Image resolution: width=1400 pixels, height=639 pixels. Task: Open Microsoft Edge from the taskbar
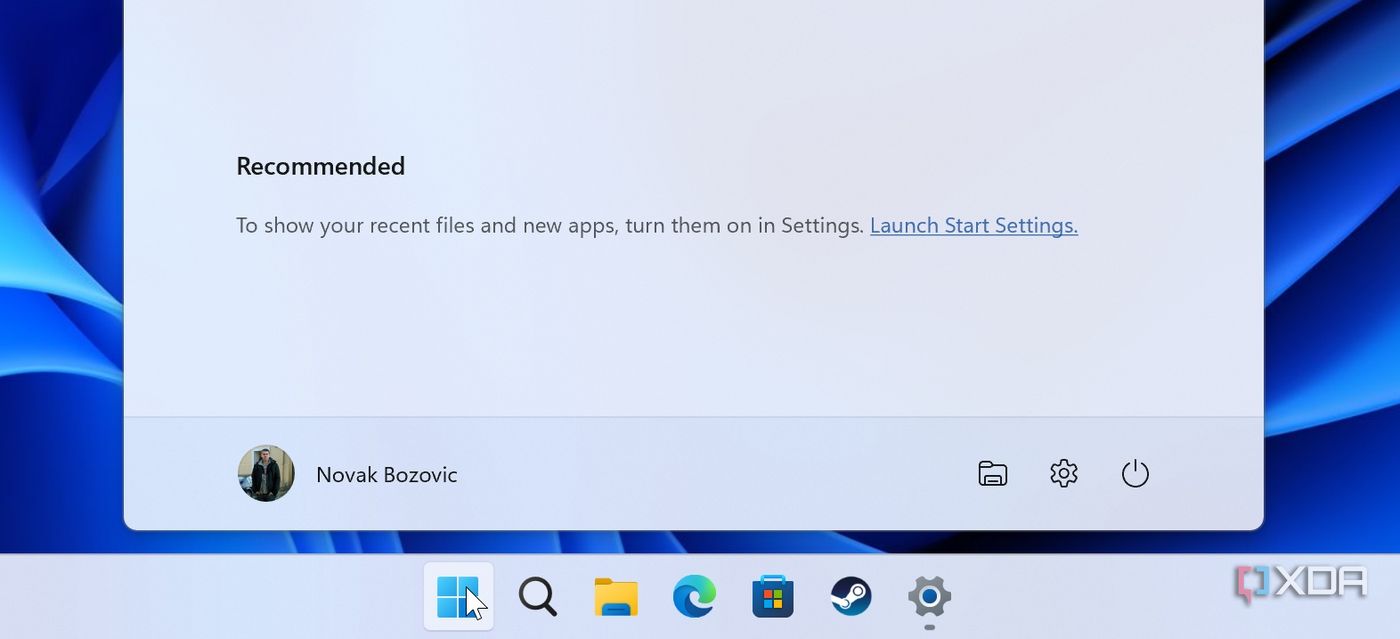694,596
